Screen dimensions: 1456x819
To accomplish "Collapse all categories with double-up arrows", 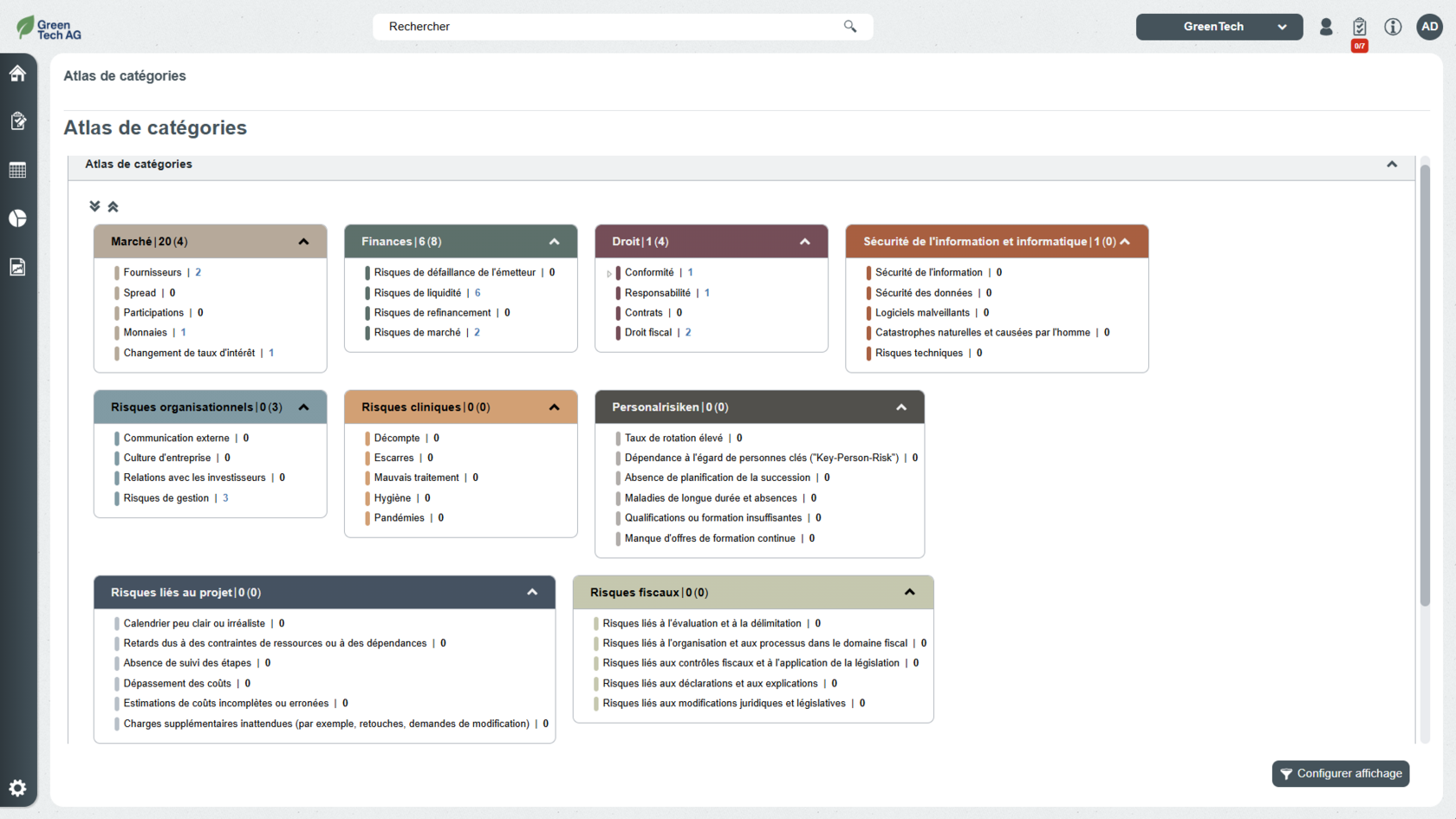I will (113, 206).
